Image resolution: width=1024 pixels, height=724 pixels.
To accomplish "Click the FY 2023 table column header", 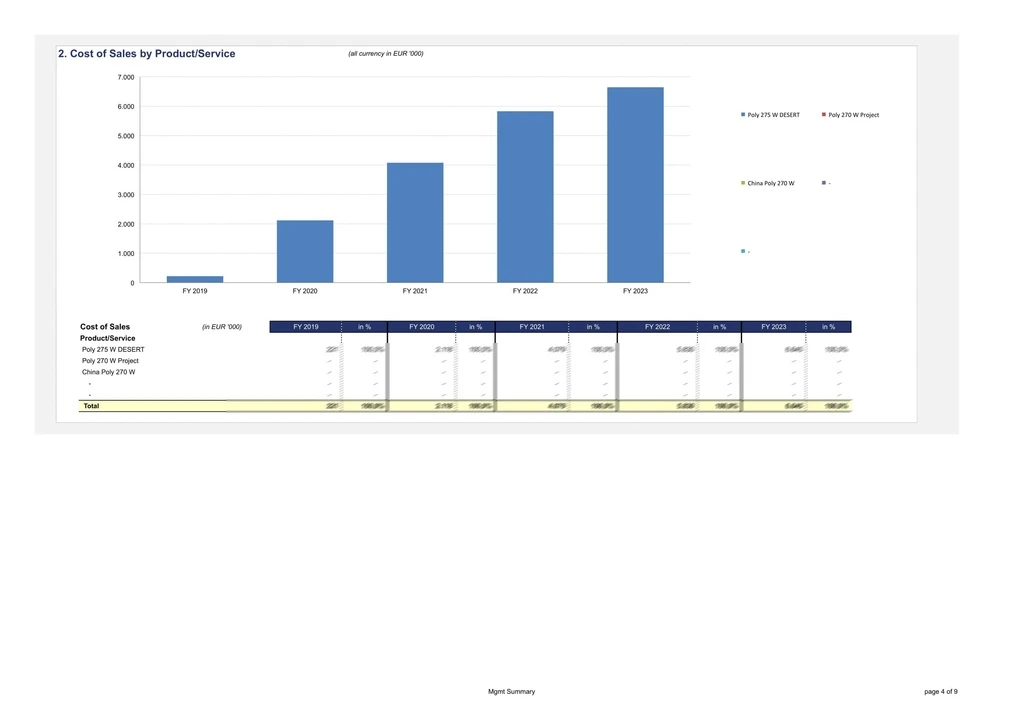I will point(773,327).
